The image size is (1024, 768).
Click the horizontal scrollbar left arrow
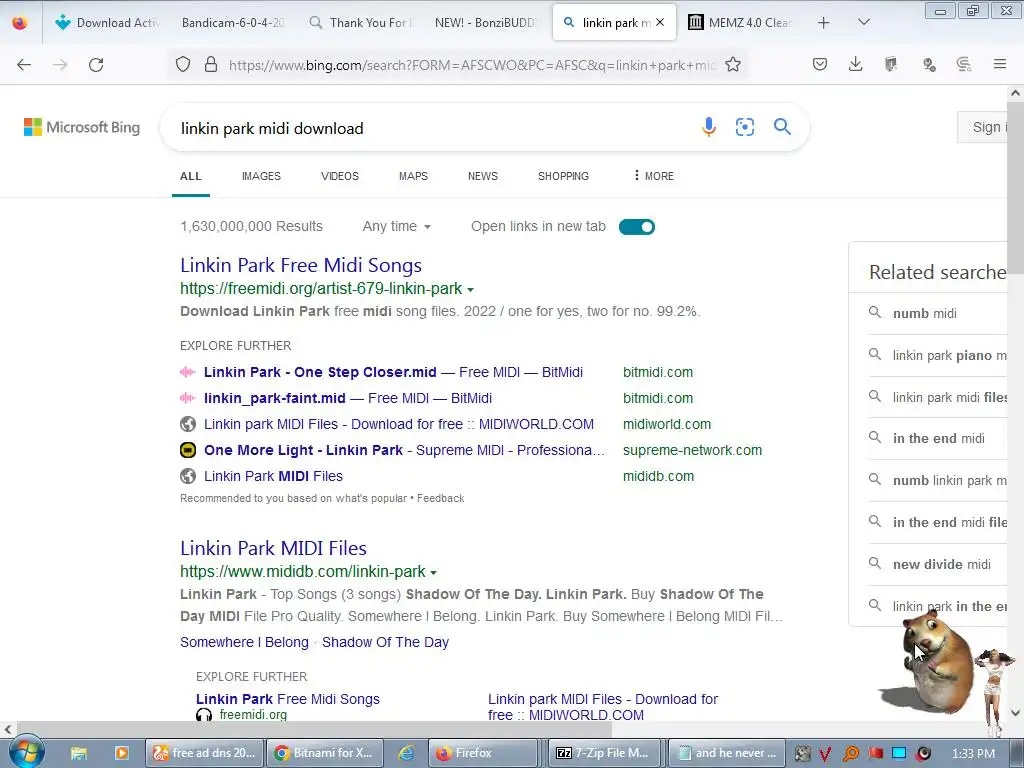tap(8, 729)
